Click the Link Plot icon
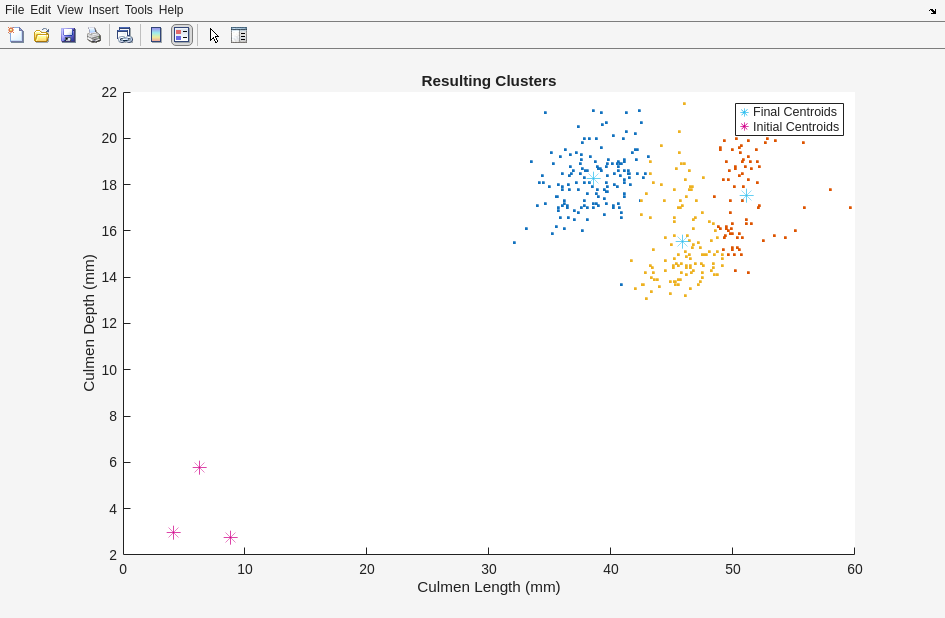 coord(124,35)
